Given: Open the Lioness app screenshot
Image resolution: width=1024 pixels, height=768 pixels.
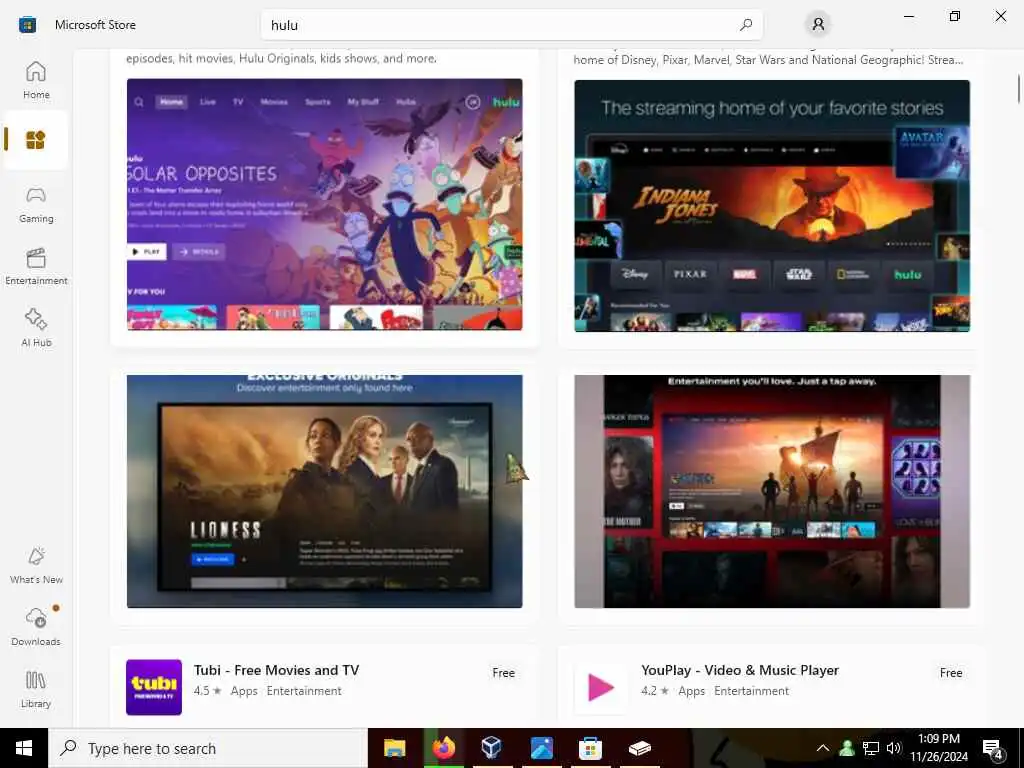Looking at the screenshot, I should pos(325,491).
